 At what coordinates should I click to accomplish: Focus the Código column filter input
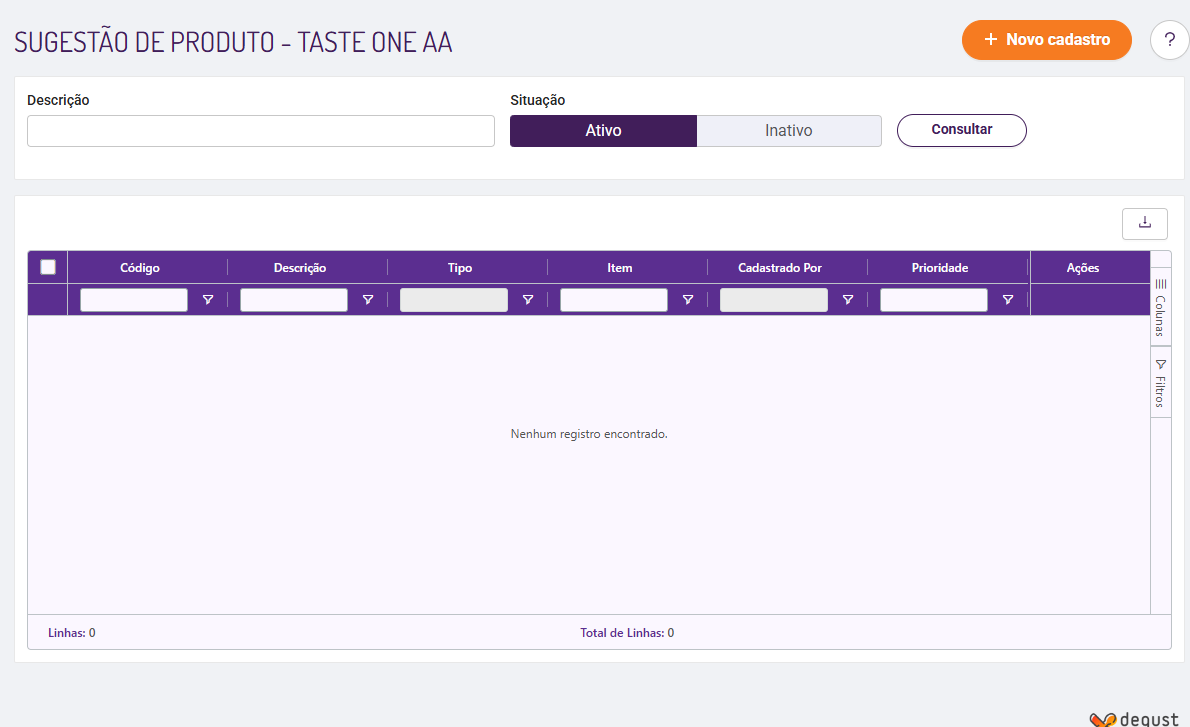[x=134, y=300]
